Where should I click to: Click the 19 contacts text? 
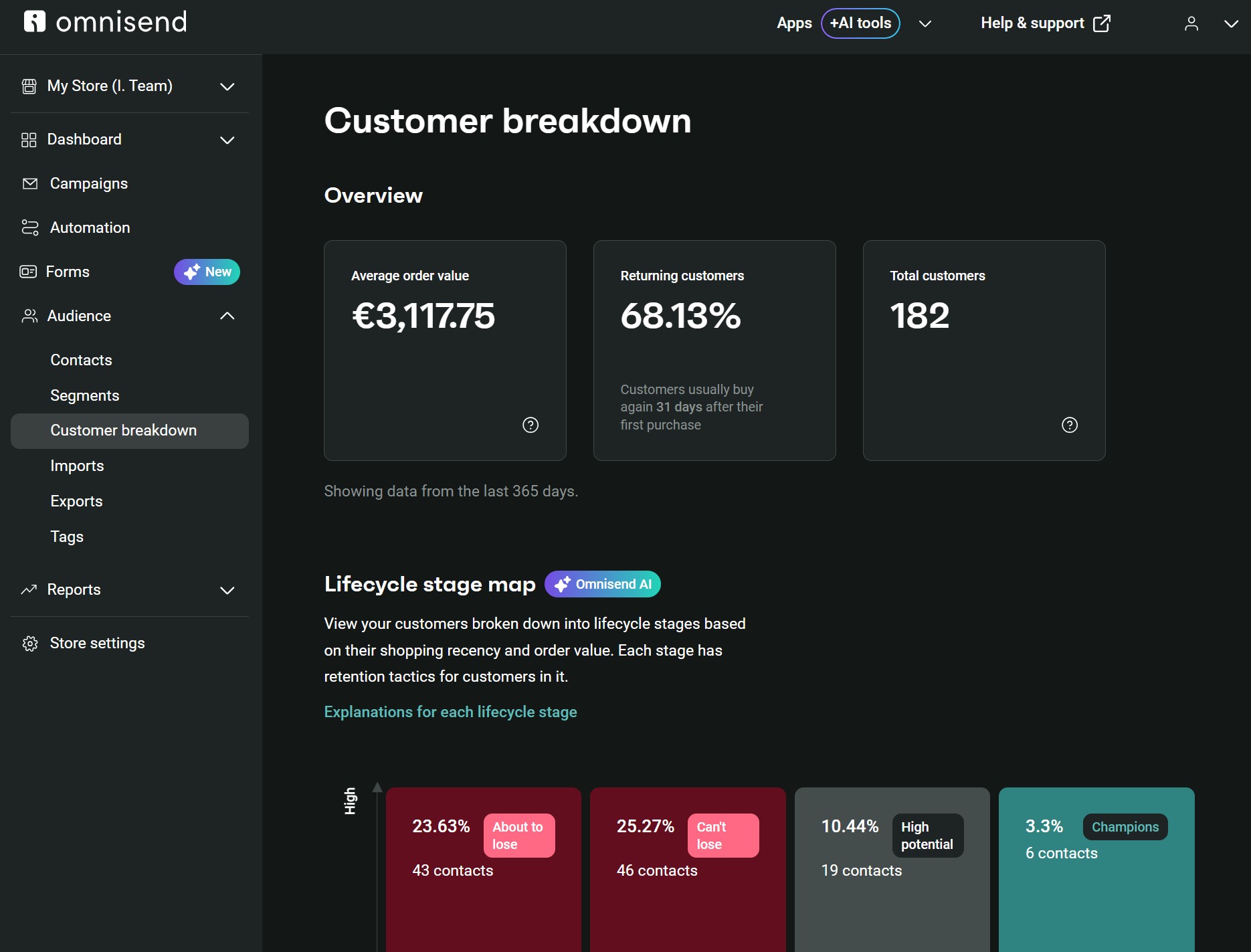click(862, 870)
